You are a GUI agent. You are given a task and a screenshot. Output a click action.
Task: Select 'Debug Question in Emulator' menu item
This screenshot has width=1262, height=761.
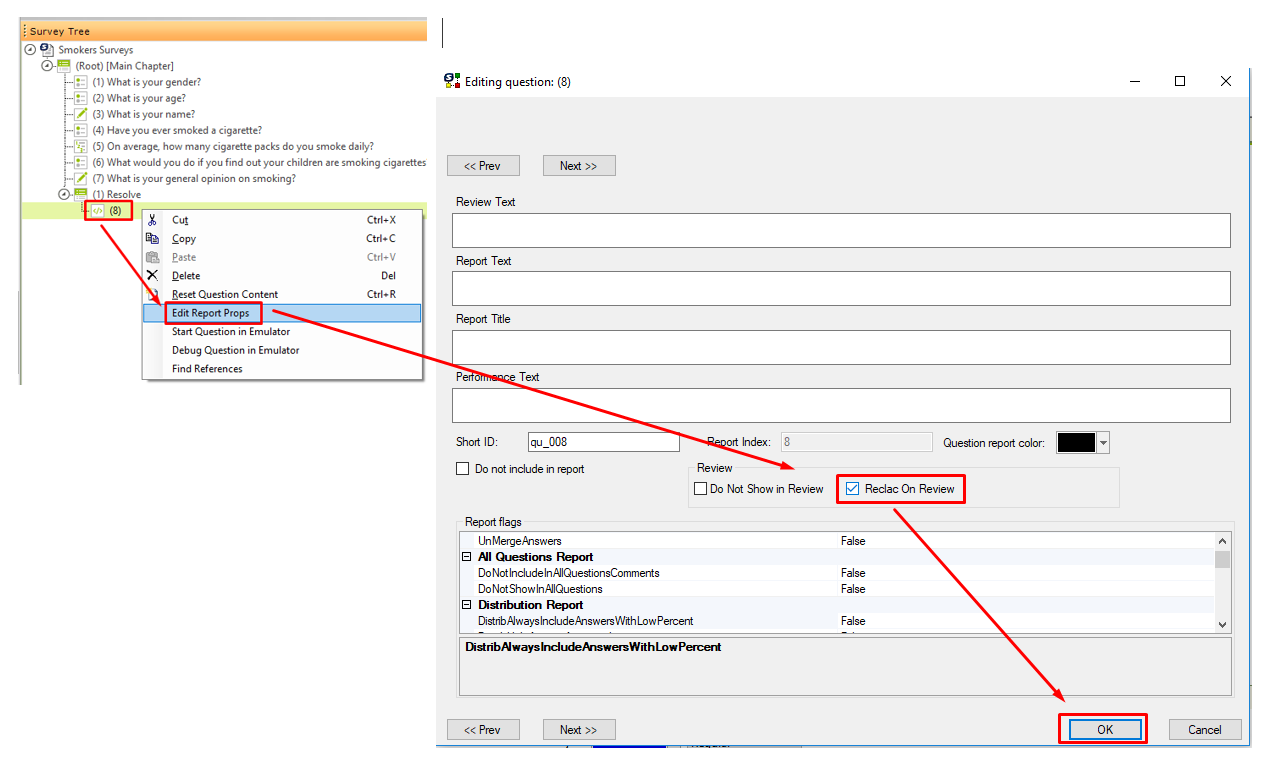(x=282, y=350)
